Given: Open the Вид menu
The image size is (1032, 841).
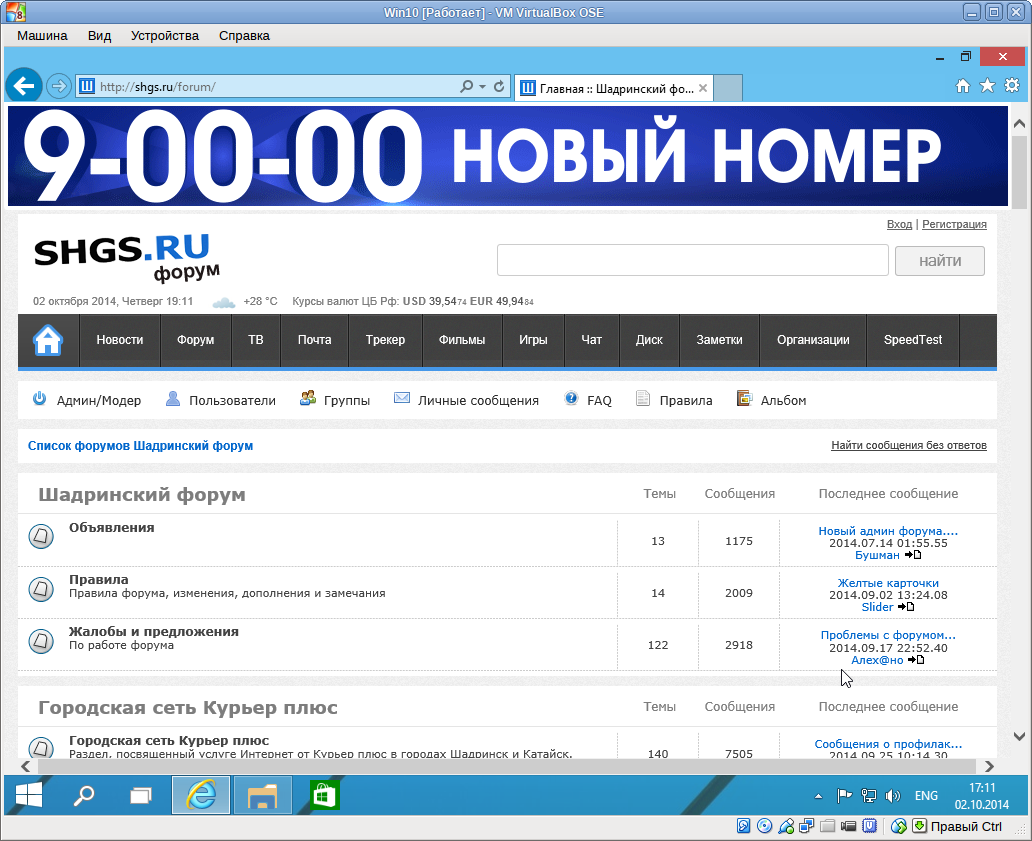Looking at the screenshot, I should [x=99, y=36].
